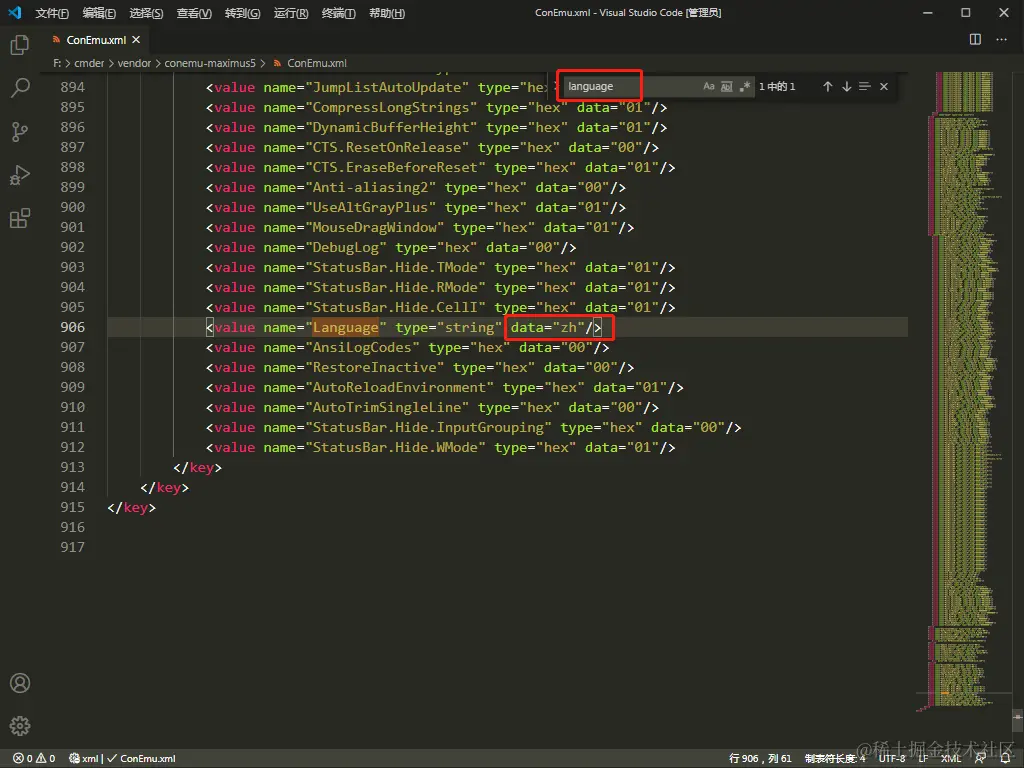
Task: Click line number 906 in gutter
Action: [72, 327]
